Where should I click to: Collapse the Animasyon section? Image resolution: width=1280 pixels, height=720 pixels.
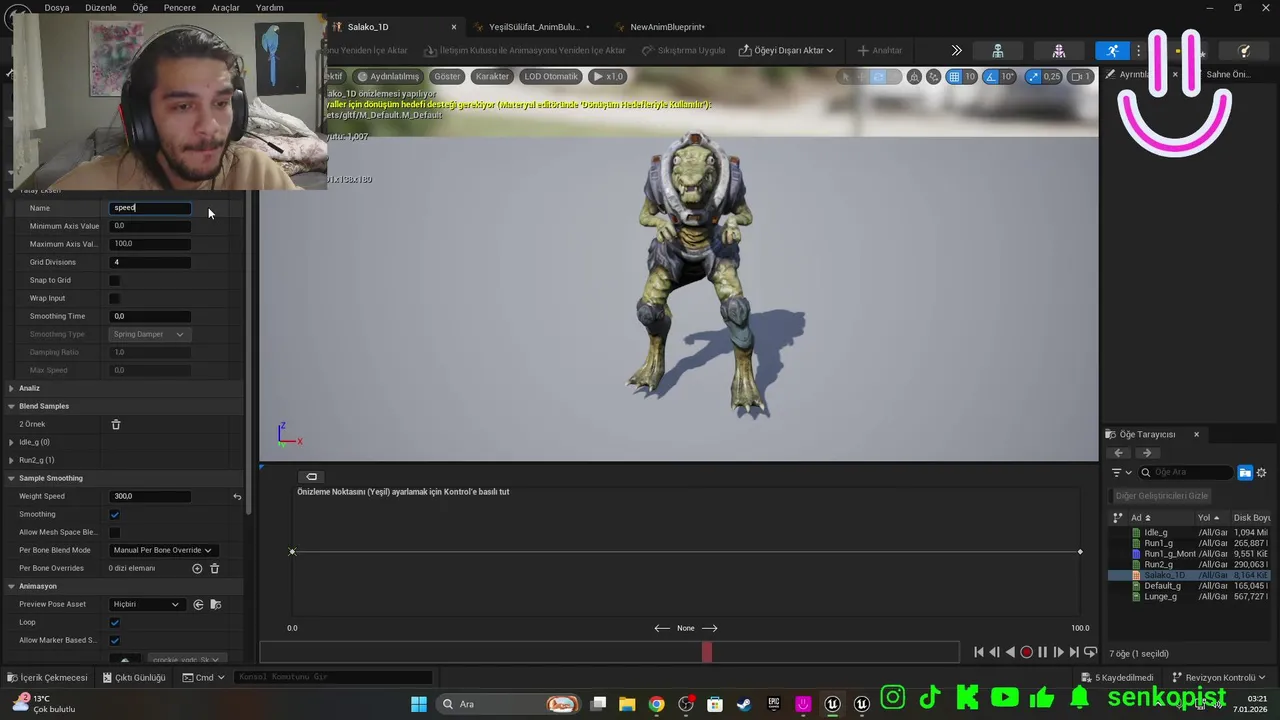11,586
